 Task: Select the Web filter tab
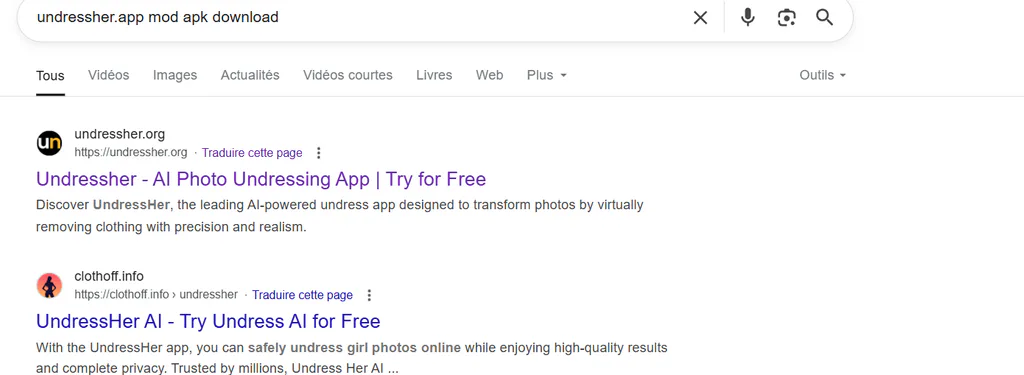(x=489, y=75)
